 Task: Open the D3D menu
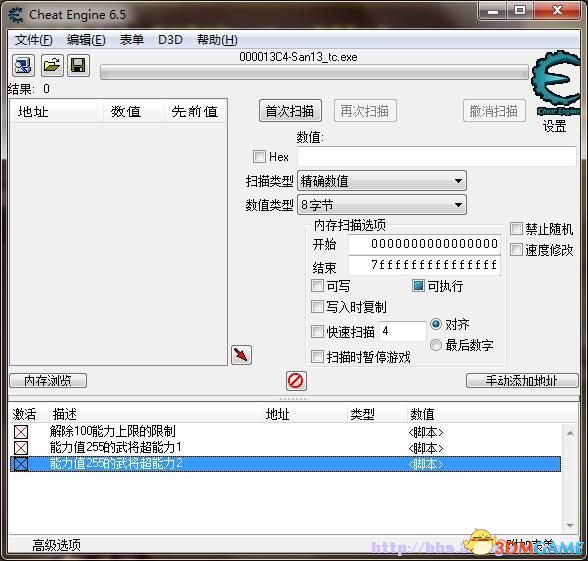170,40
